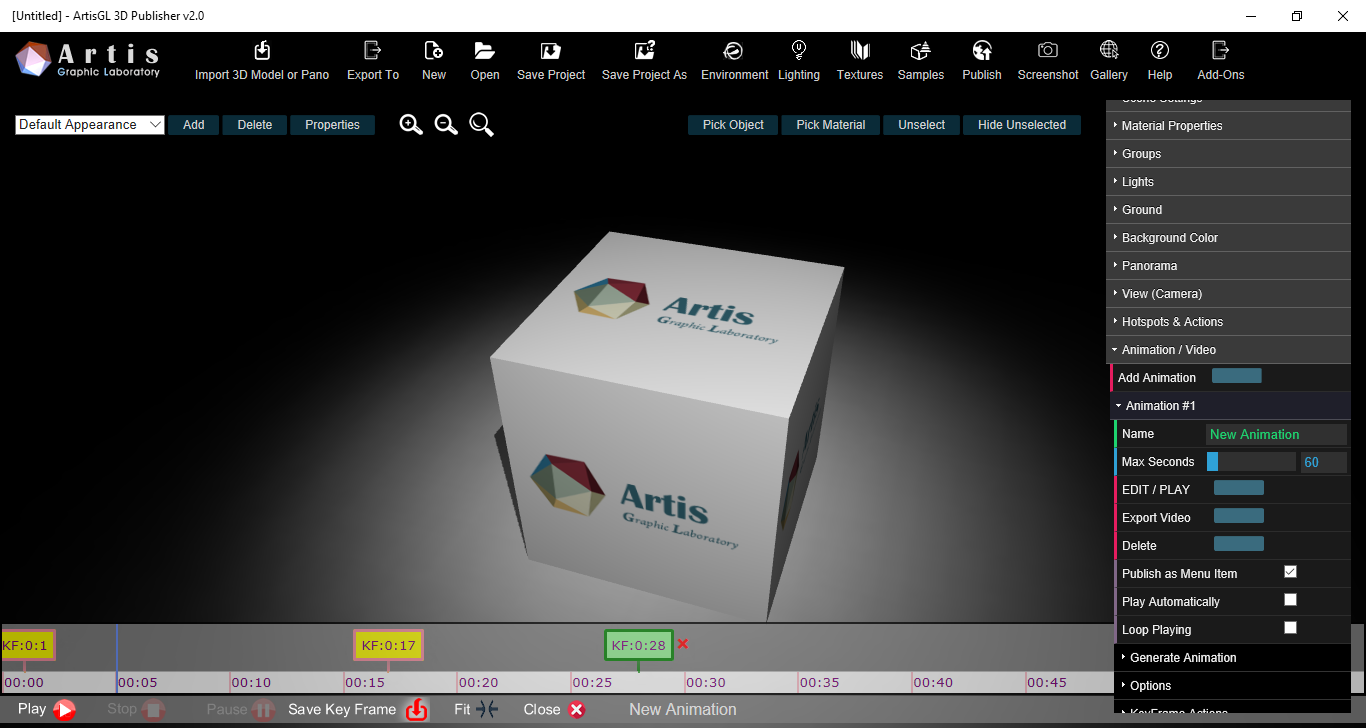The image size is (1366, 728).
Task: Expand the View (Camera) section
Action: point(1229,294)
